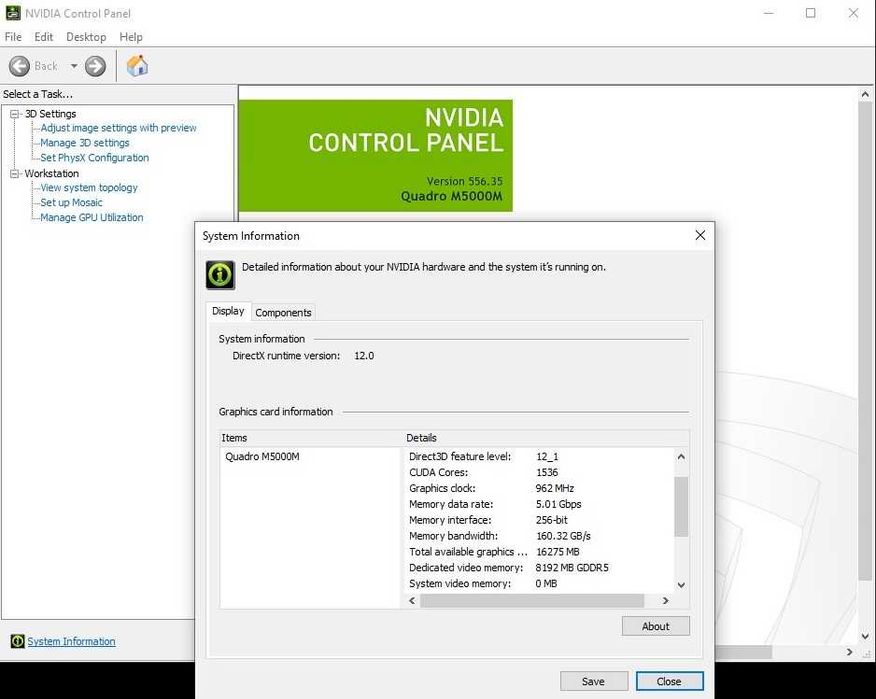Click the details horizontal scroll-right arrow
Screen dimensions: 876x699
pos(665,601)
